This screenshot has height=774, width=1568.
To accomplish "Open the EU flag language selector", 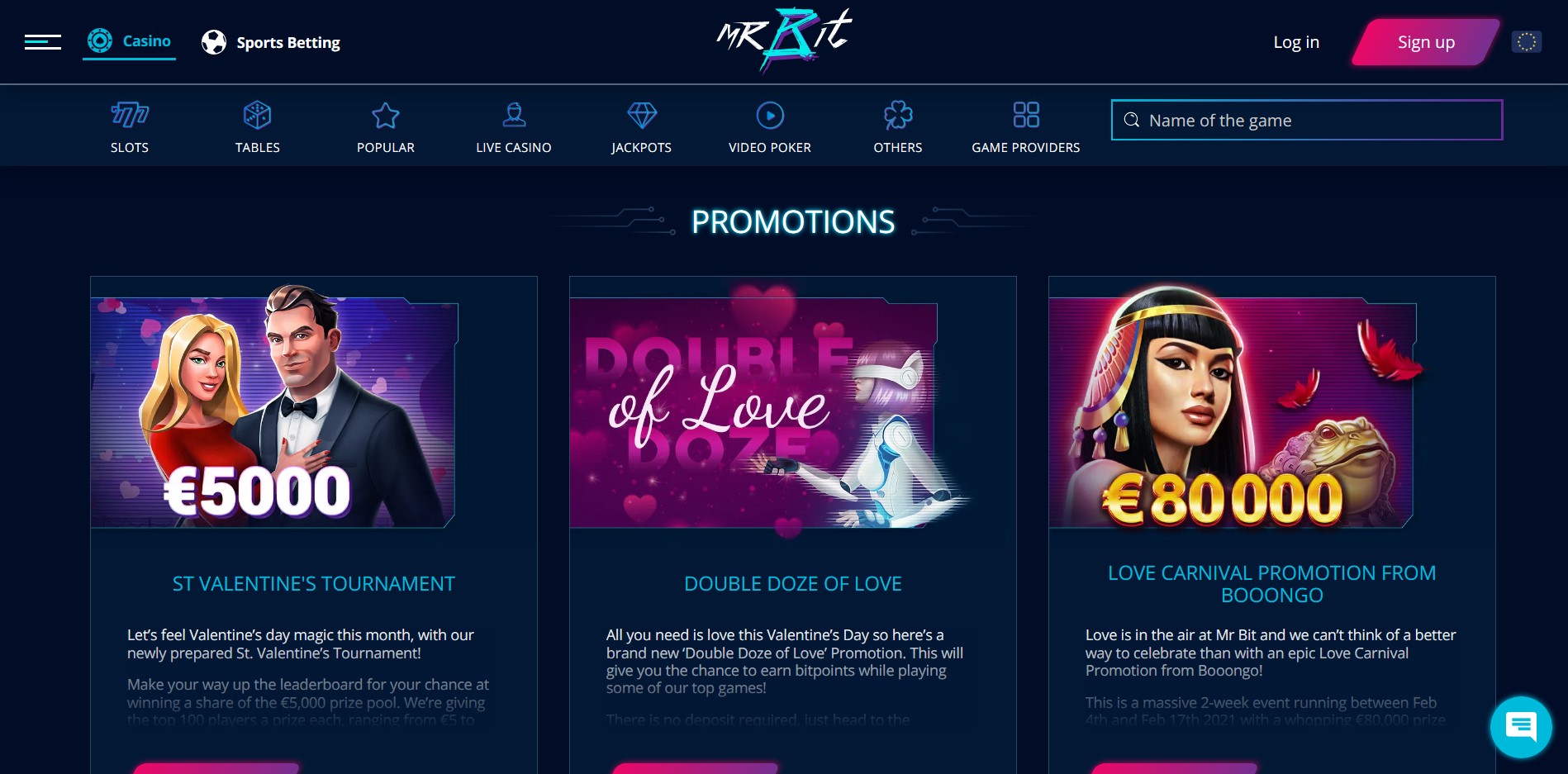I will pos(1527,42).
